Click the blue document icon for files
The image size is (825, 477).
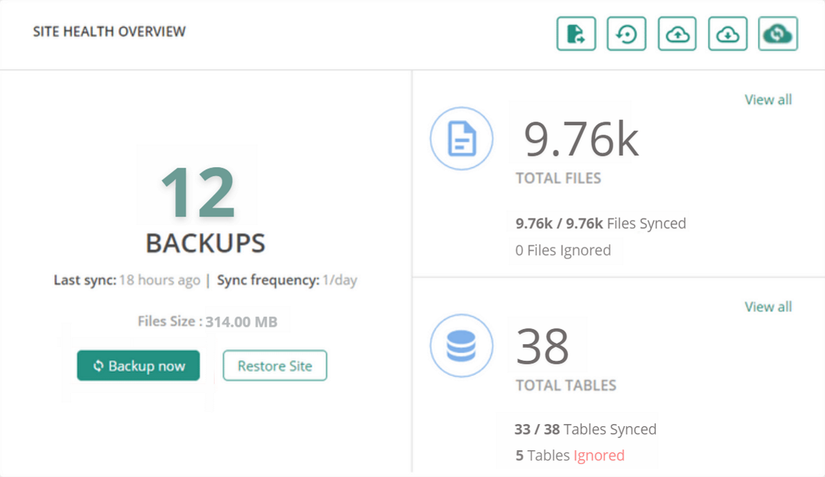pos(461,138)
